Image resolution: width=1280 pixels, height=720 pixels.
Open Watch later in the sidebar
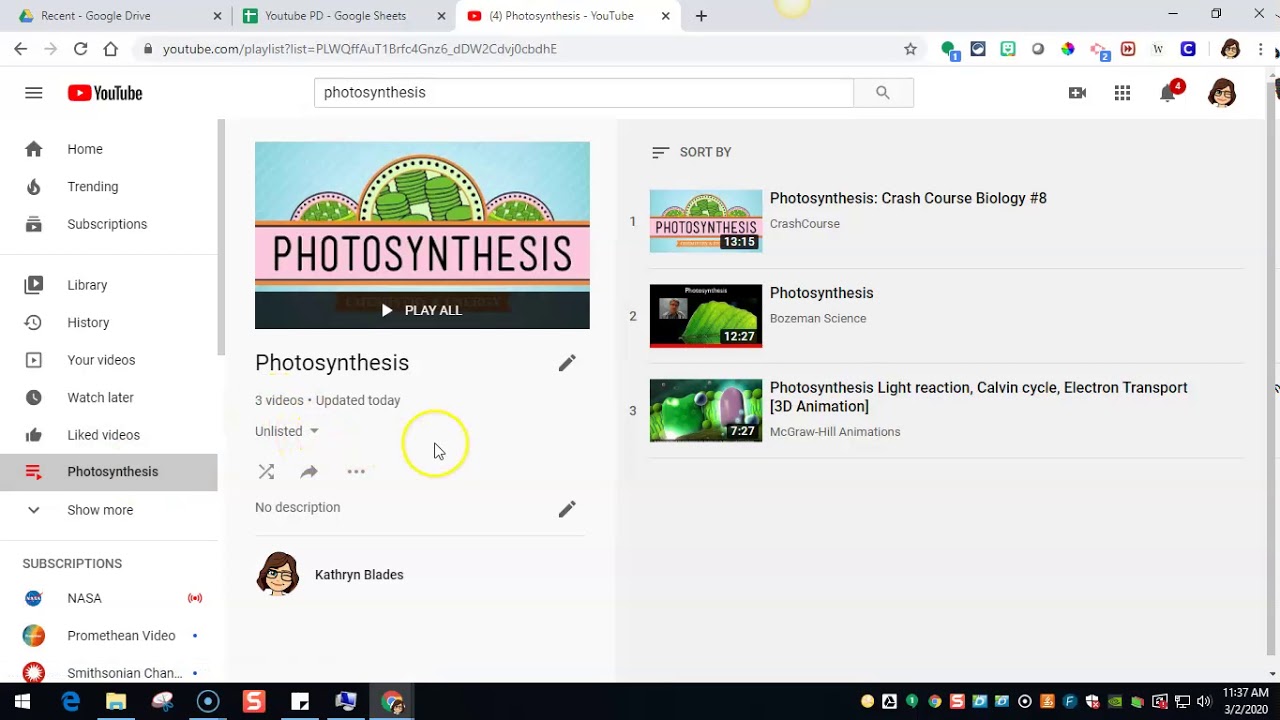(x=109, y=397)
